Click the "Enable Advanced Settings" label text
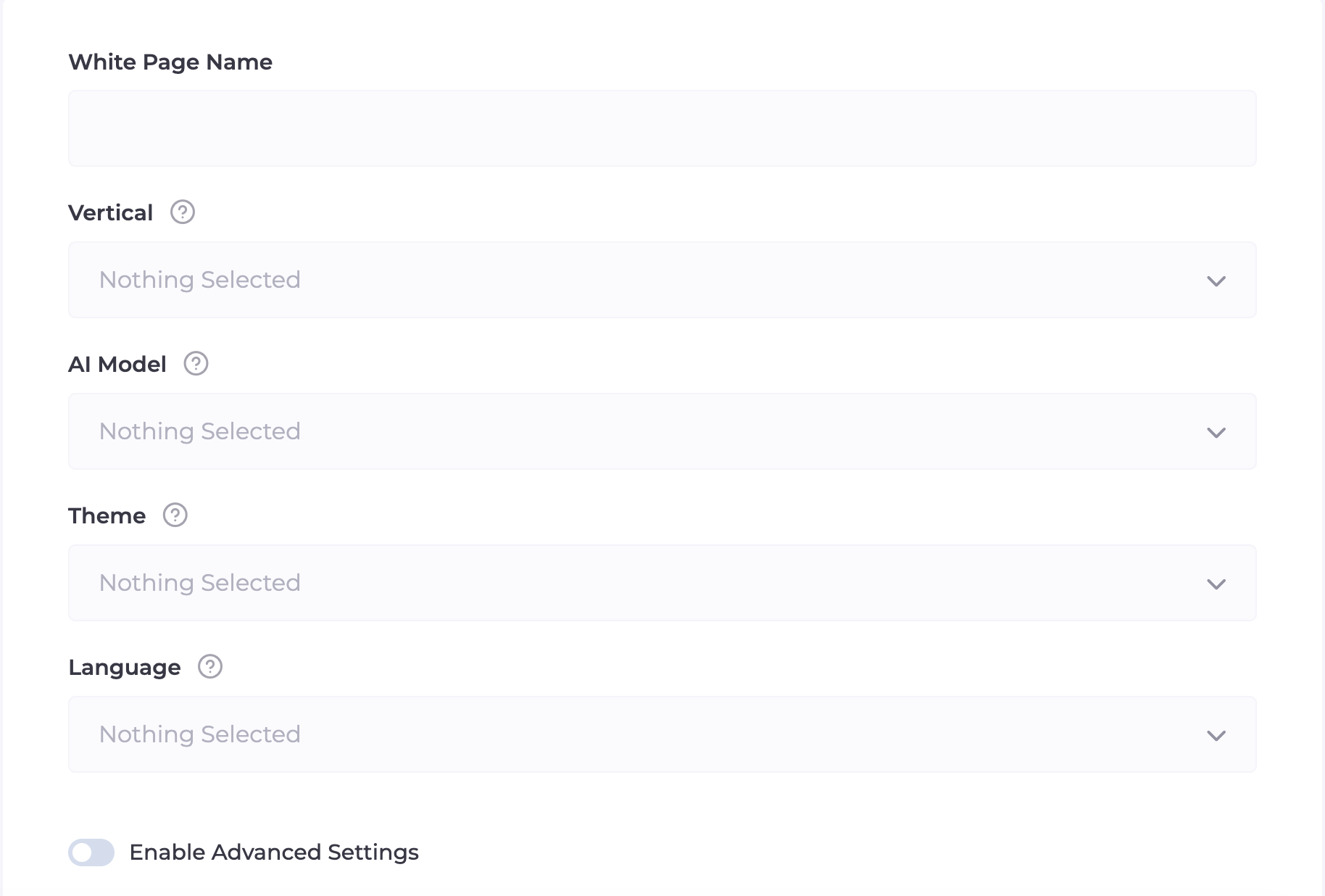 pos(274,853)
